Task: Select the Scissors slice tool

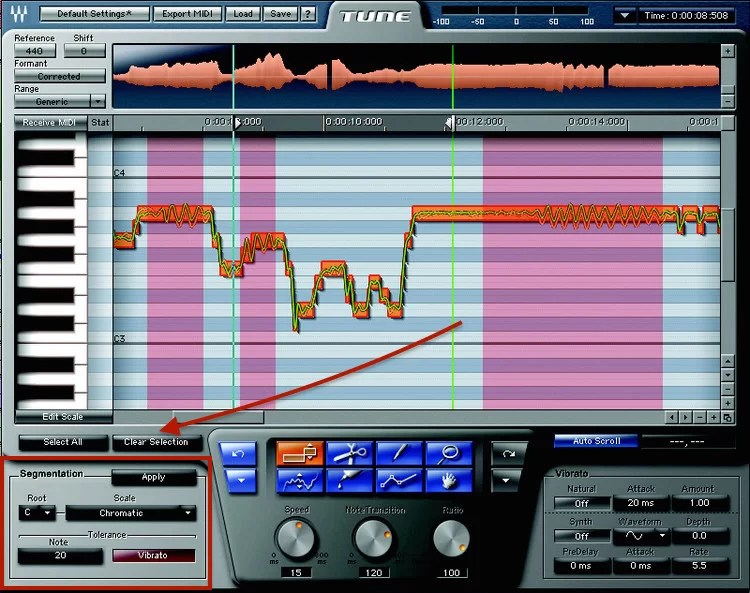Action: coord(350,453)
